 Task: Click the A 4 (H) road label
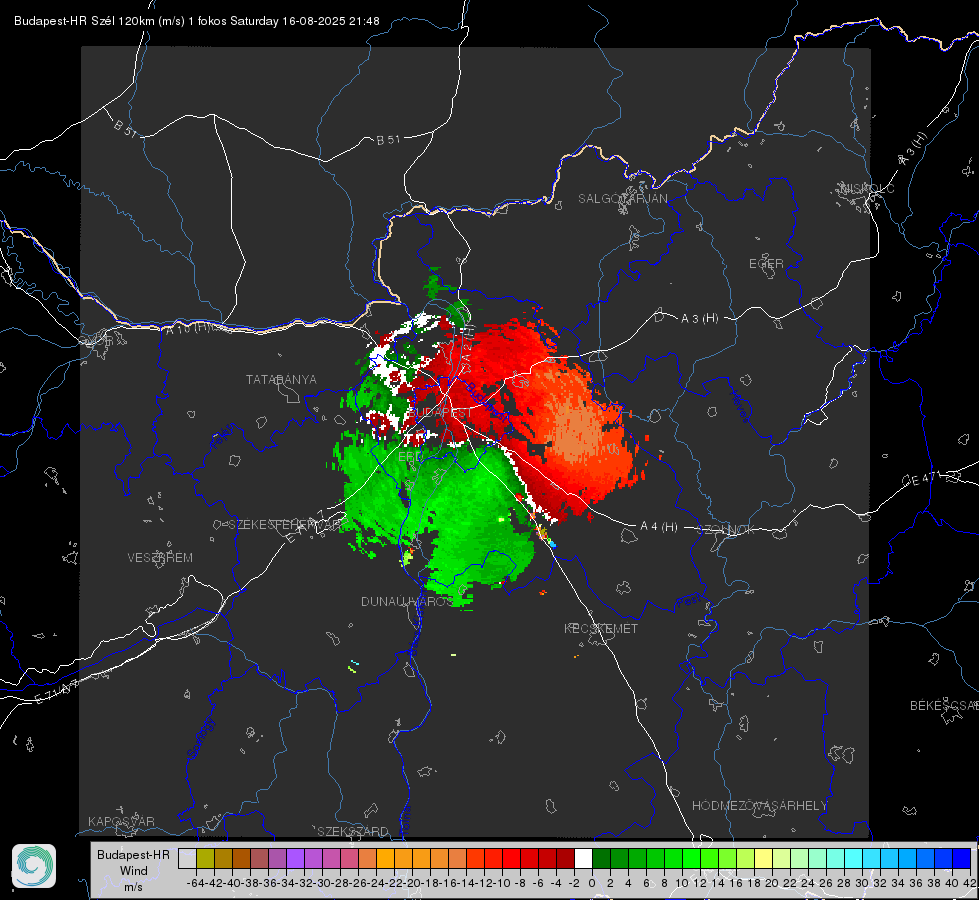[659, 527]
